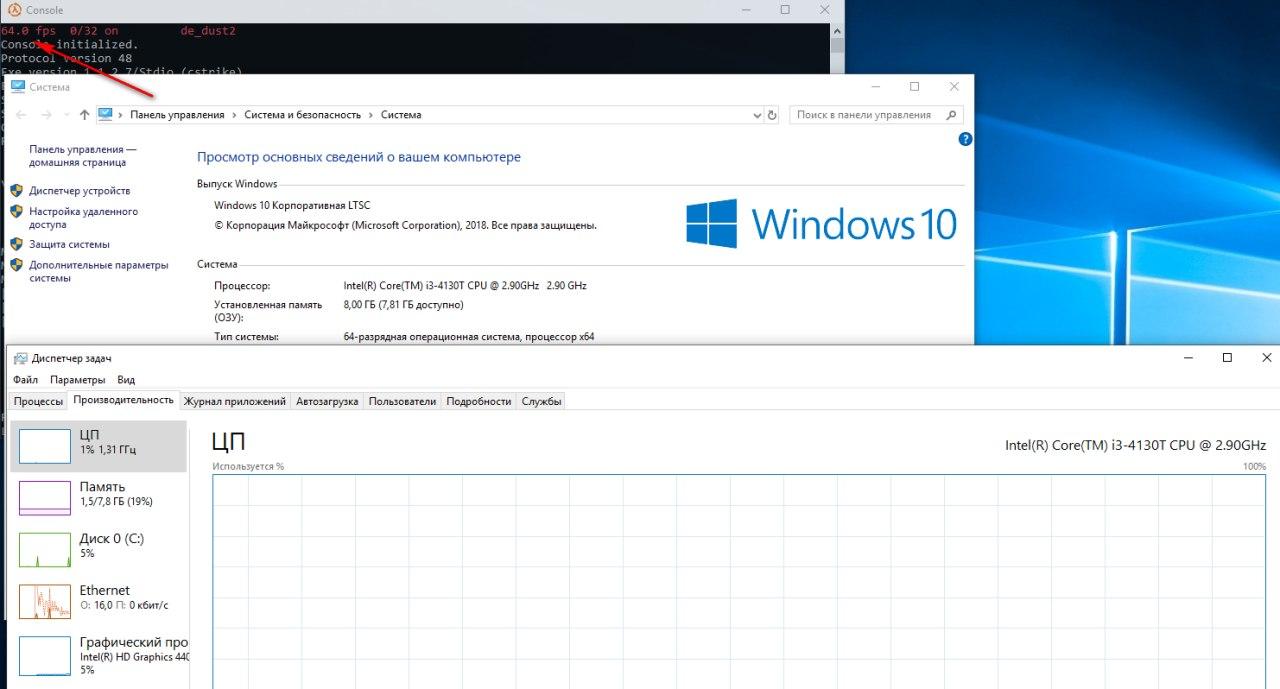Click shield icon beside Диспетчер устройств
The width and height of the screenshot is (1280, 689).
click(16, 190)
